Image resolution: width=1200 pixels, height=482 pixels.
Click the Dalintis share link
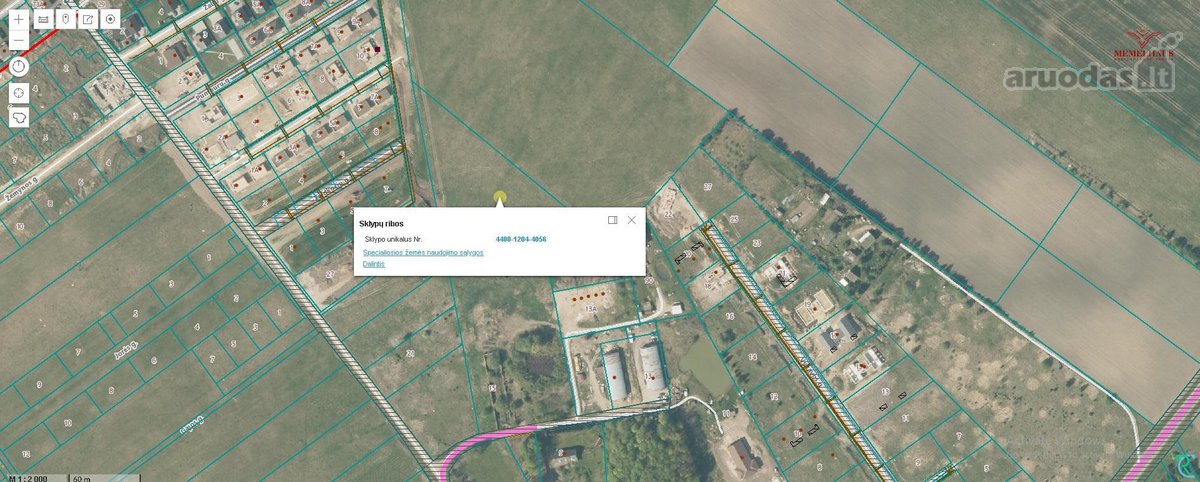pyautogui.click(x=373, y=265)
